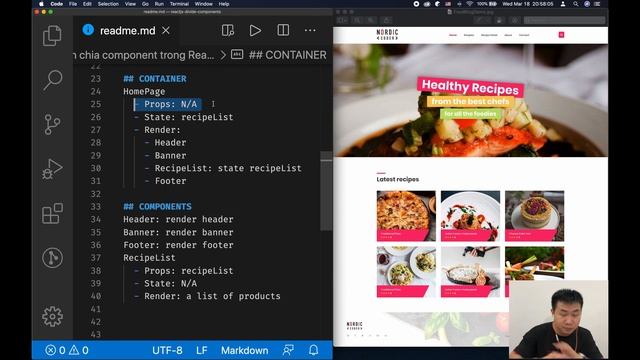Click the pink cart icon on Nordic site
Viewport: 640px width, 360px height.
click(x=561, y=35)
